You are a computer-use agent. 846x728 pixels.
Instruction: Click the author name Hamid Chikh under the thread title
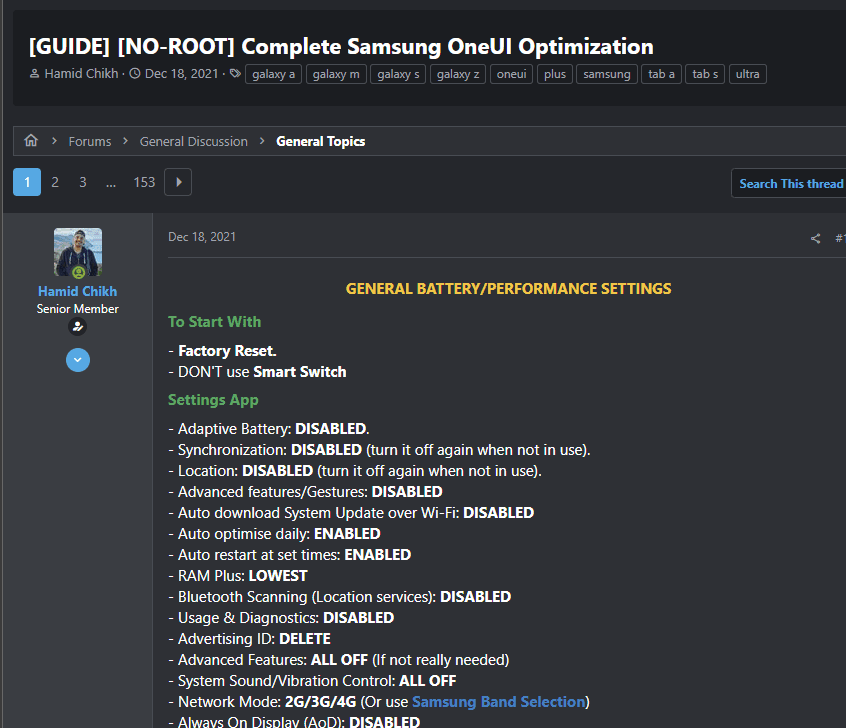[81, 74]
